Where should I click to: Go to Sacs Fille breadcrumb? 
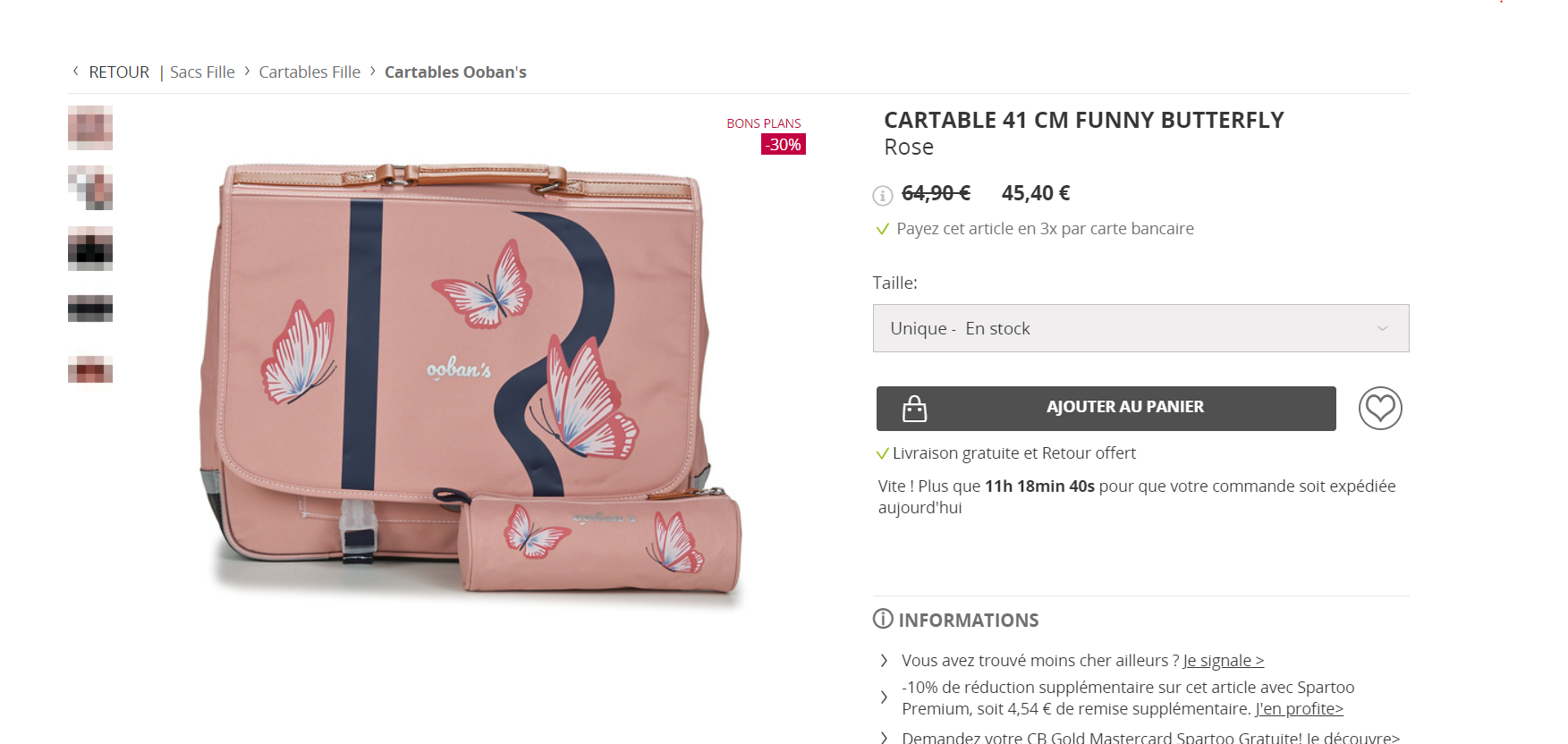click(202, 72)
